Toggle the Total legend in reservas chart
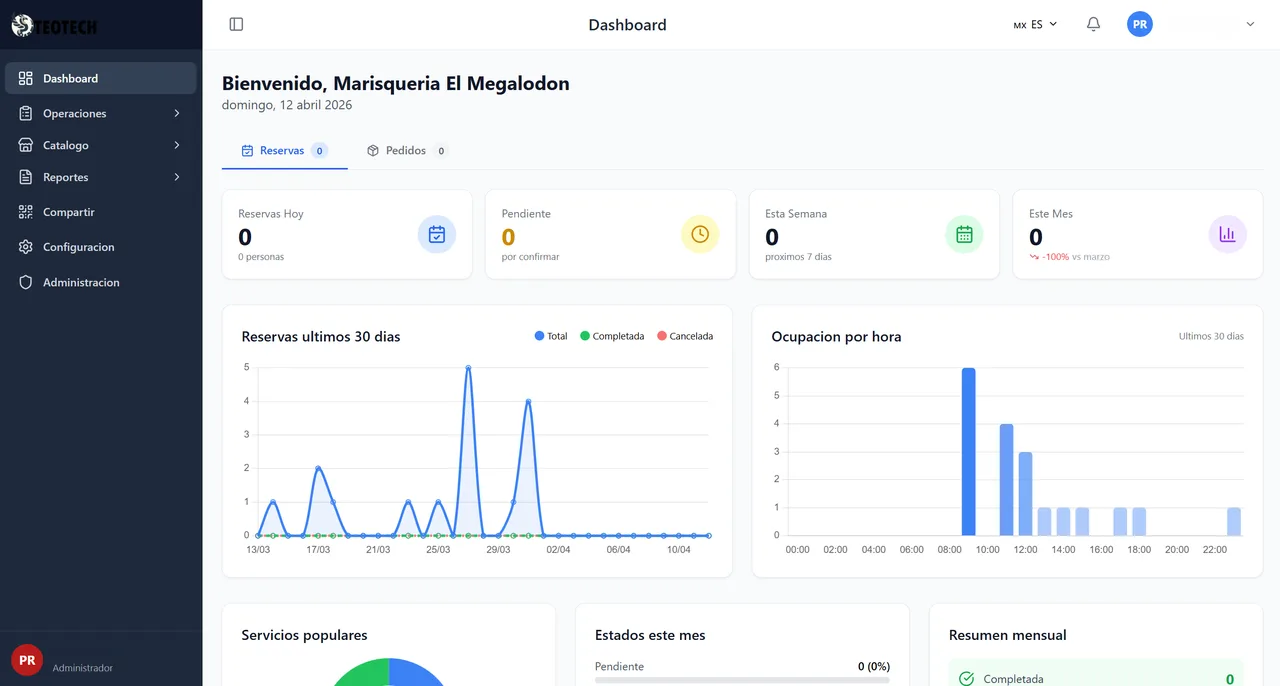The image size is (1280, 686). (550, 336)
